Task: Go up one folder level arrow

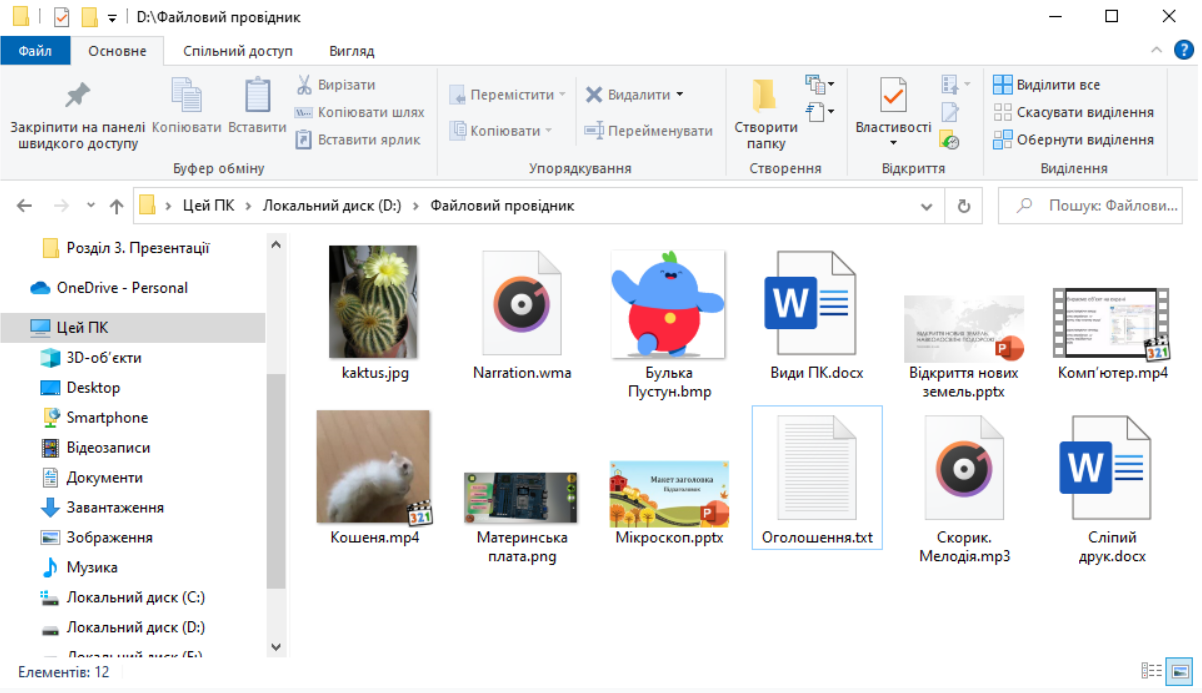Action: pyautogui.click(x=116, y=206)
